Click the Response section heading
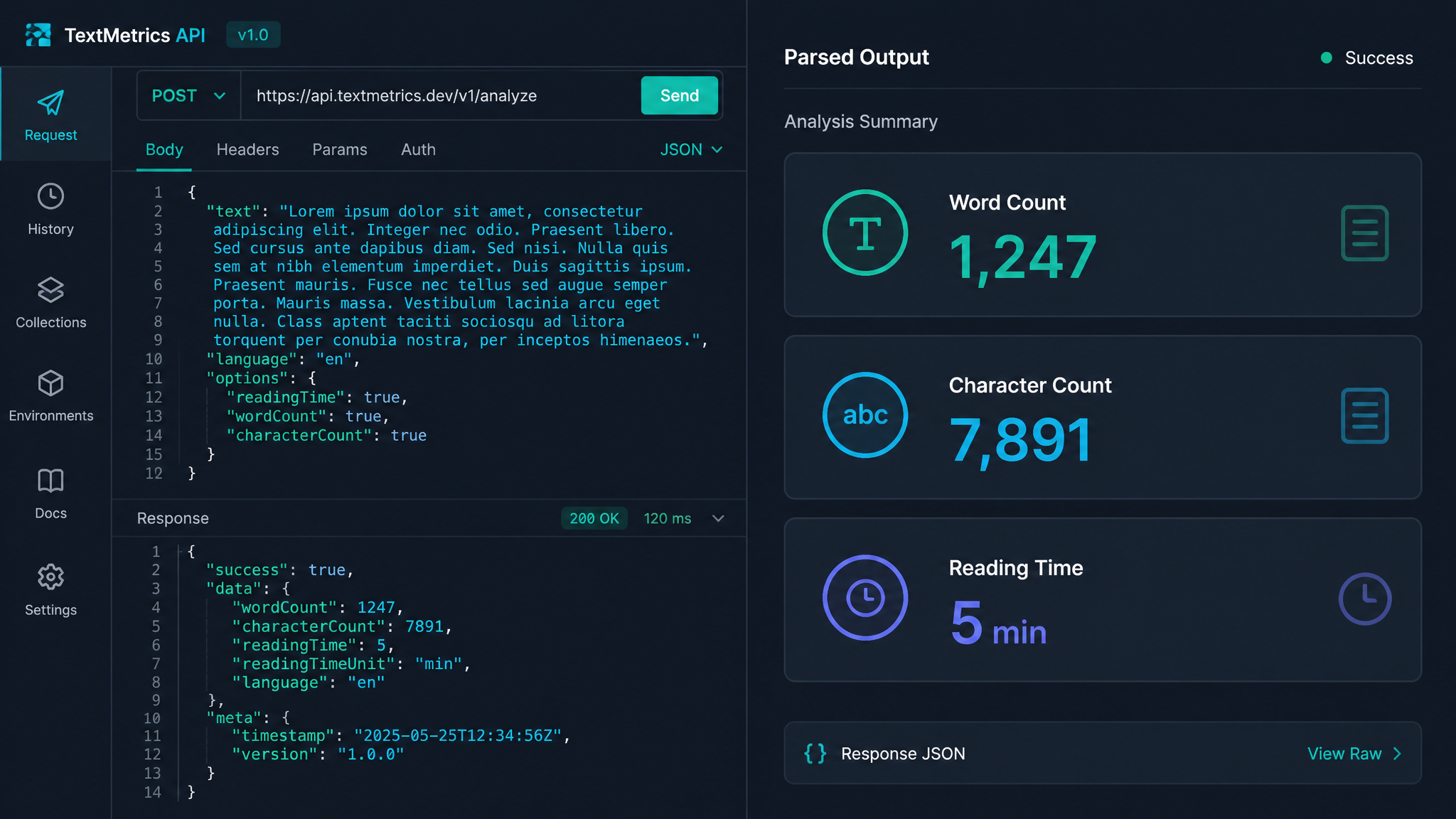The height and width of the screenshot is (819, 1456). coord(173,518)
